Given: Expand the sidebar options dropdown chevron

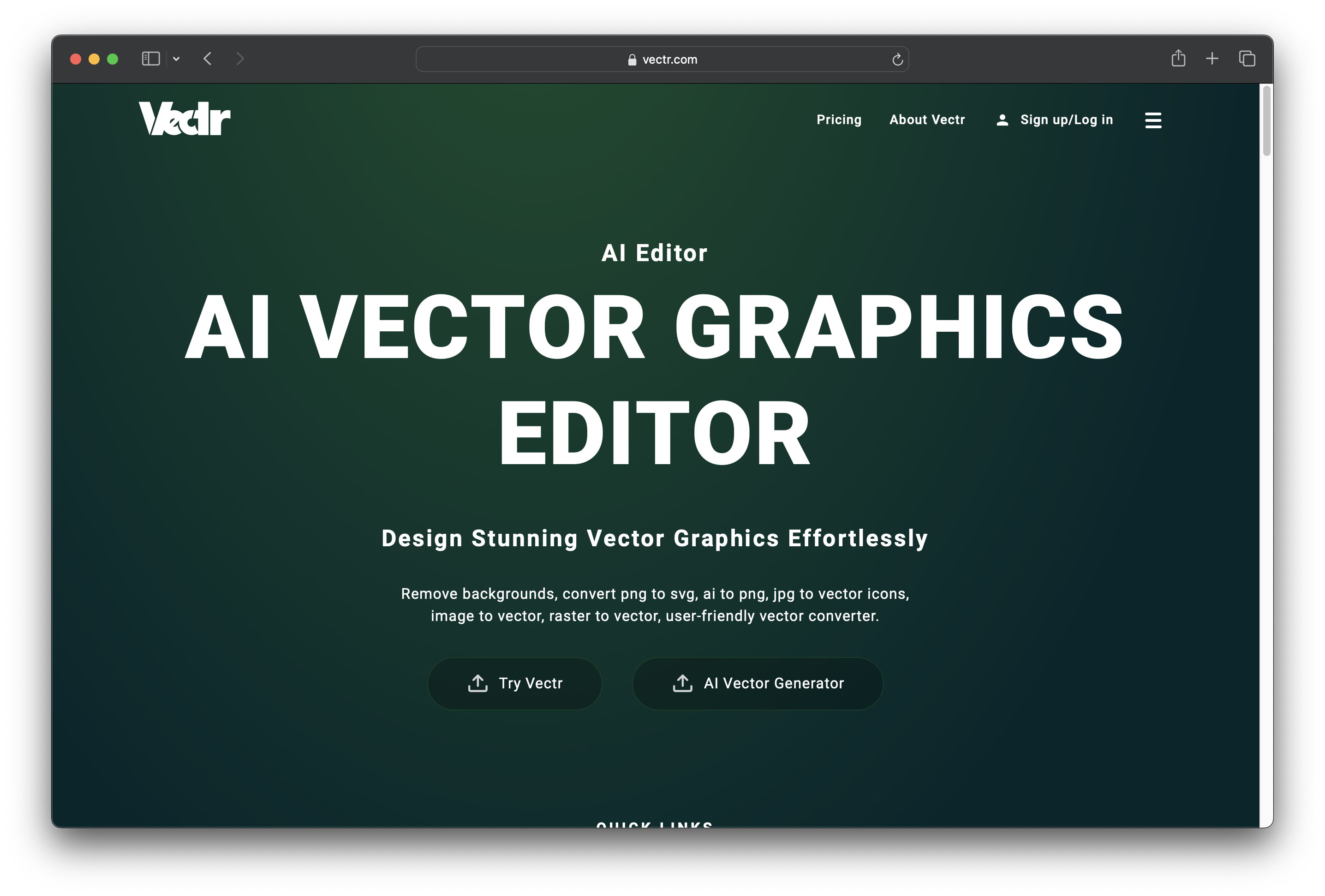Looking at the screenshot, I should pos(176,59).
